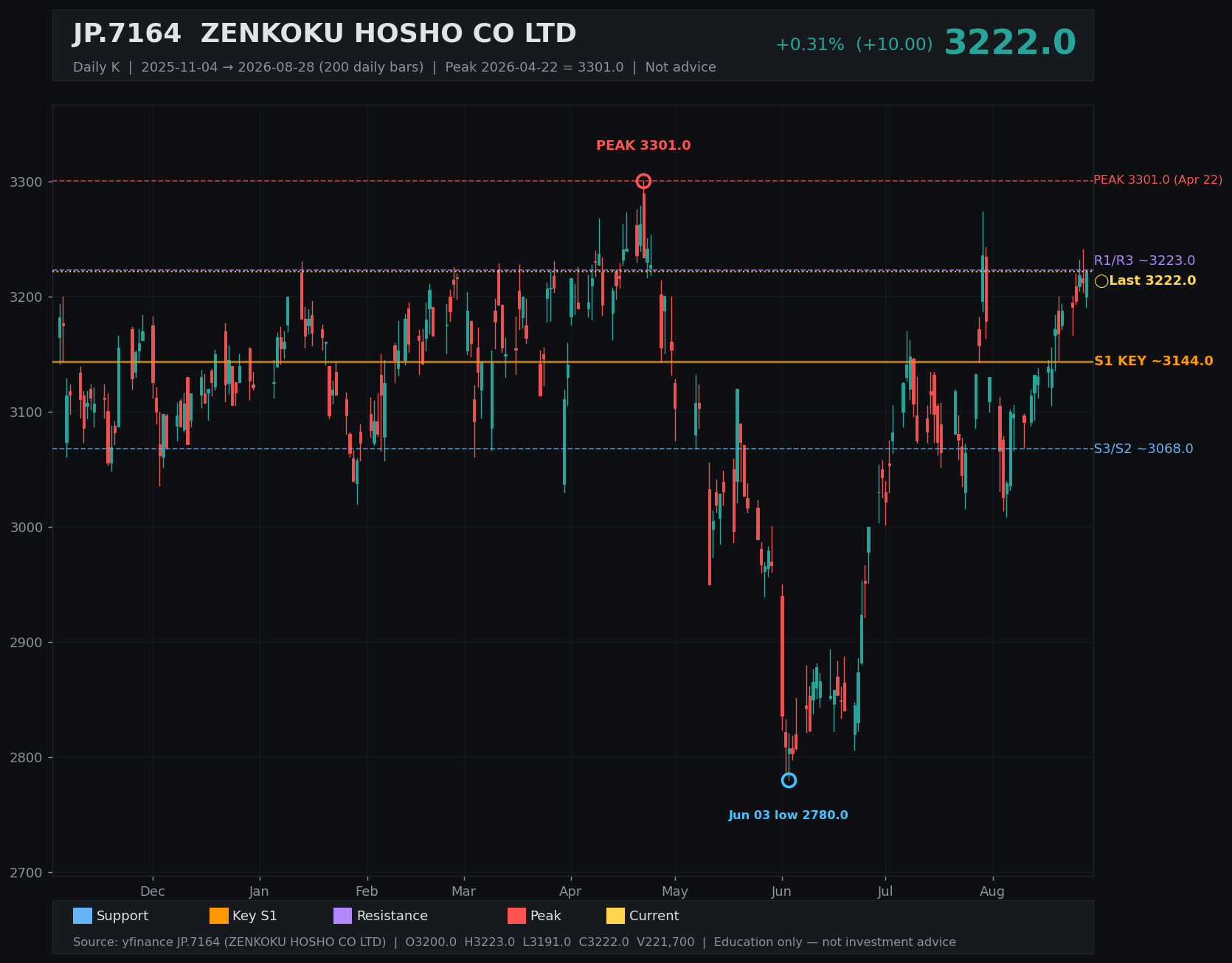Click the orange Key S1 legend swatch
1232x963 pixels.
coord(219,916)
